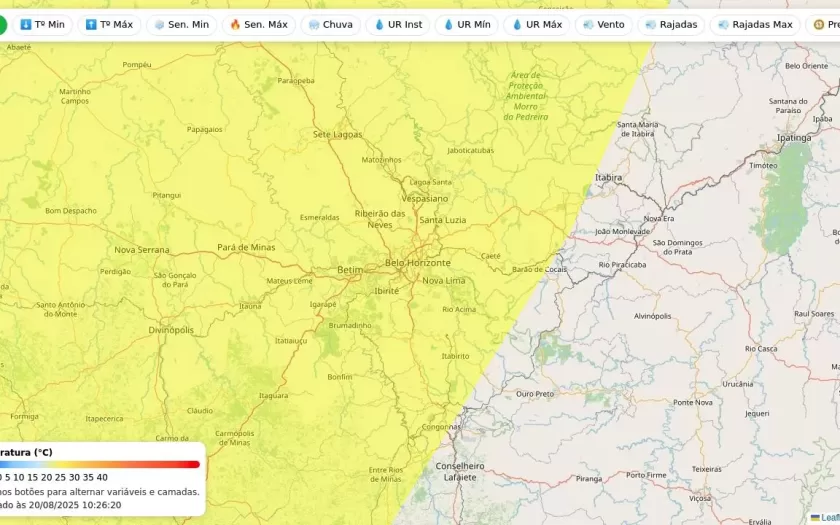The height and width of the screenshot is (525, 840).
Task: Click Belo Horizonte on the map
Action: pyautogui.click(x=418, y=263)
